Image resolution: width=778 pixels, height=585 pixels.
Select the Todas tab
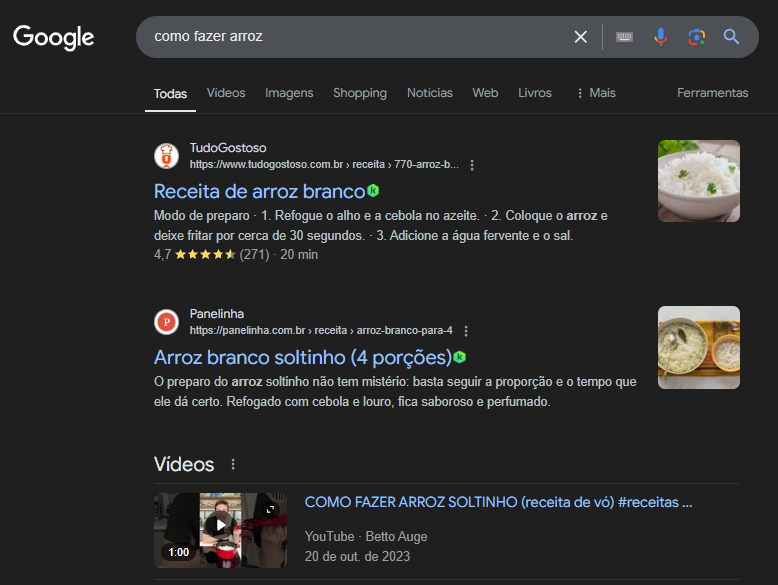[x=170, y=94]
